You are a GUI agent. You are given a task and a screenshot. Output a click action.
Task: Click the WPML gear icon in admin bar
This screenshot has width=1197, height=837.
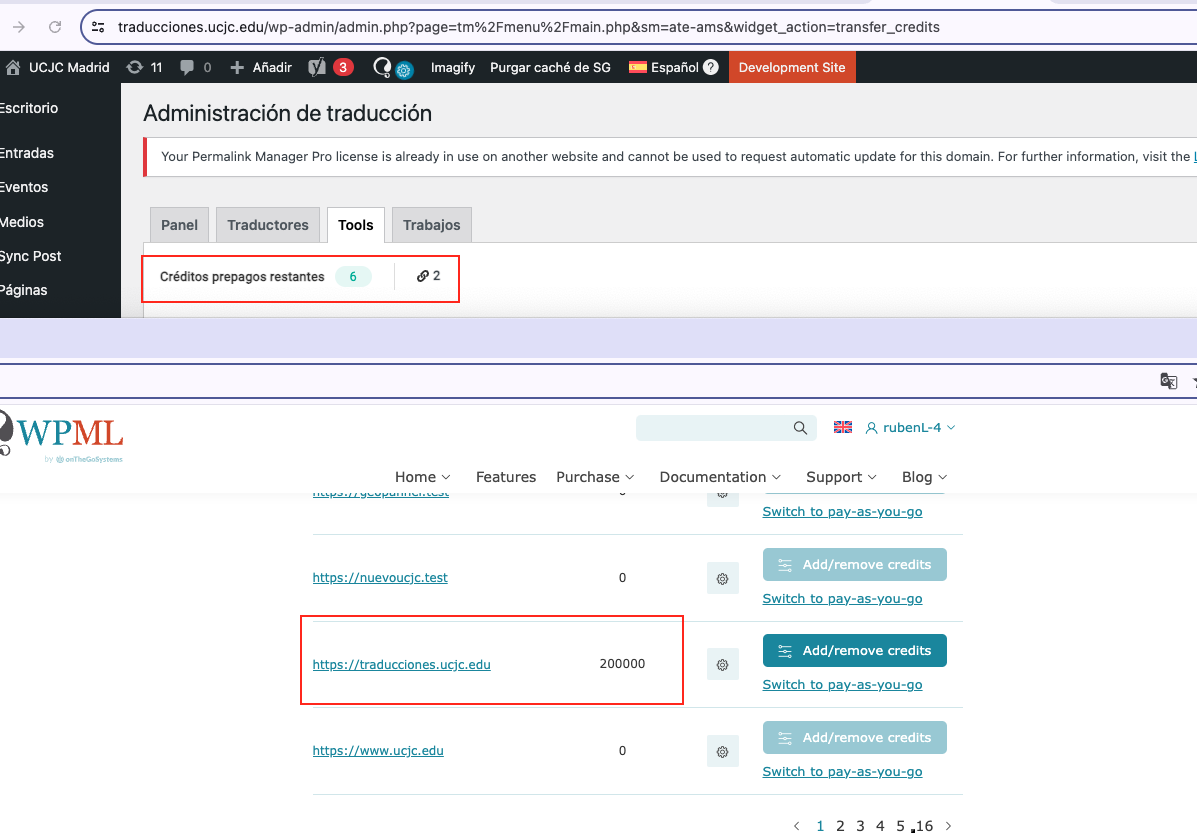403,70
